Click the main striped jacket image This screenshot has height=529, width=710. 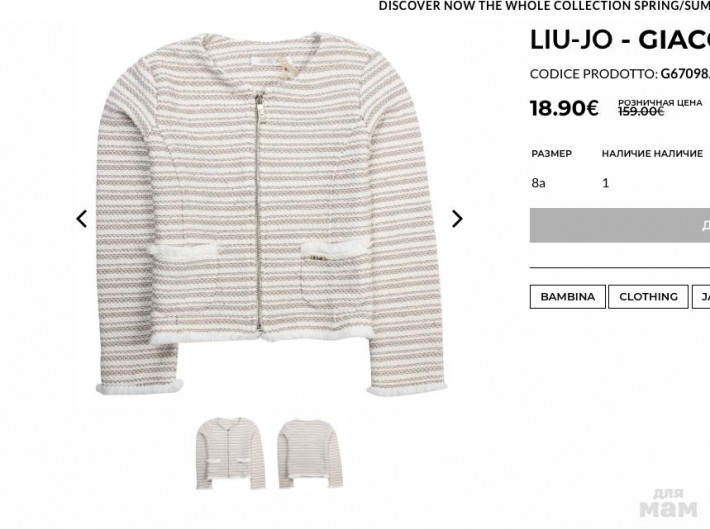pyautogui.click(x=270, y=213)
